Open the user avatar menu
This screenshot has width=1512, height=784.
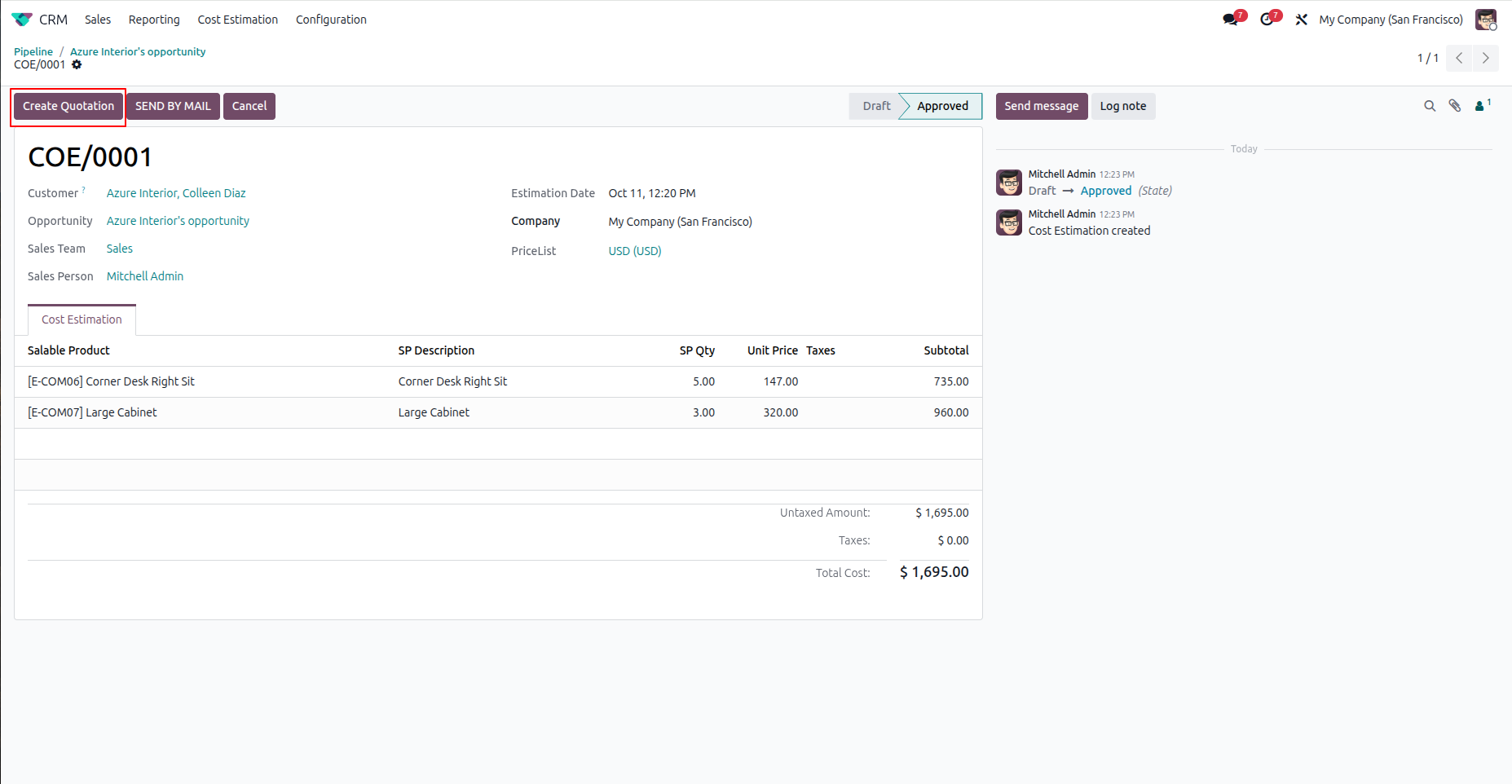[x=1486, y=20]
